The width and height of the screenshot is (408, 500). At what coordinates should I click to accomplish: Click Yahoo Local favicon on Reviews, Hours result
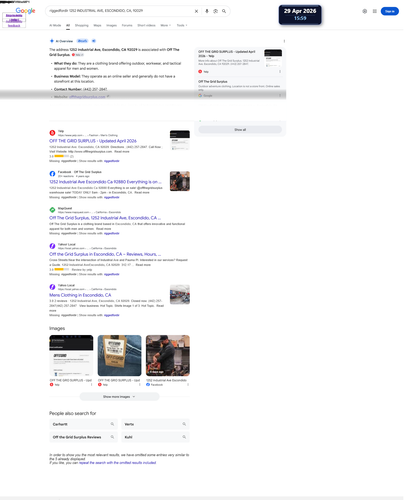(52, 246)
